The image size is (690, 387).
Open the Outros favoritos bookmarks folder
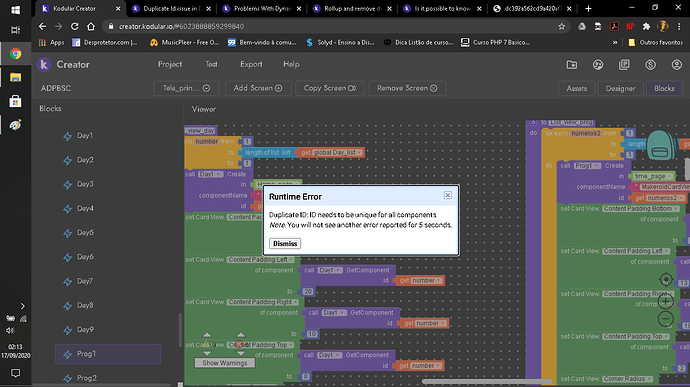655,43
